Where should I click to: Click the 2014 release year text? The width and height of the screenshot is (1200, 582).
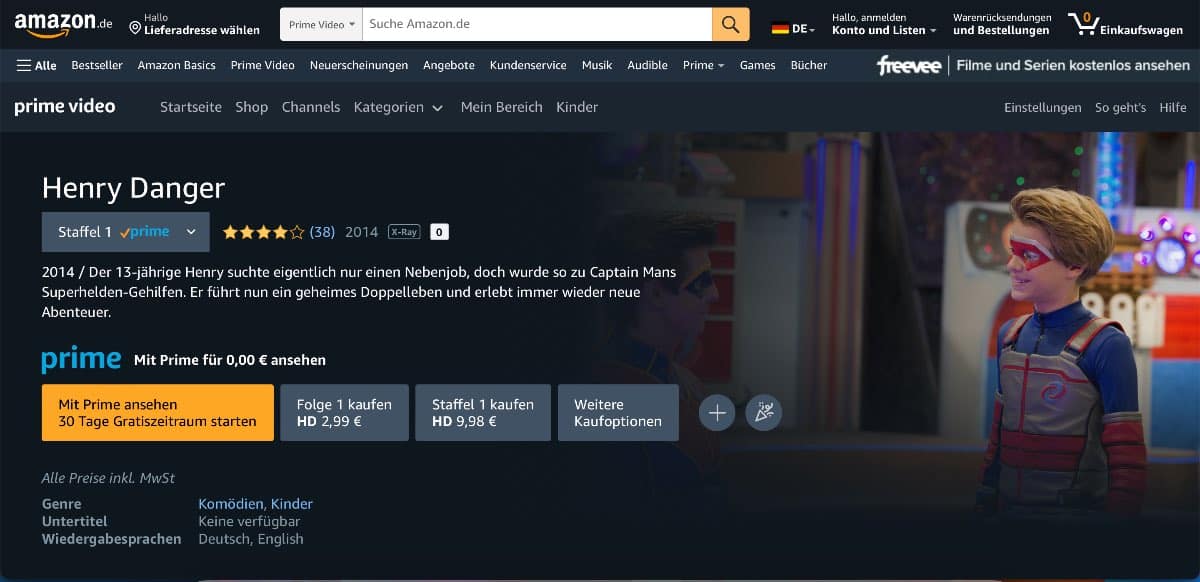(x=361, y=232)
